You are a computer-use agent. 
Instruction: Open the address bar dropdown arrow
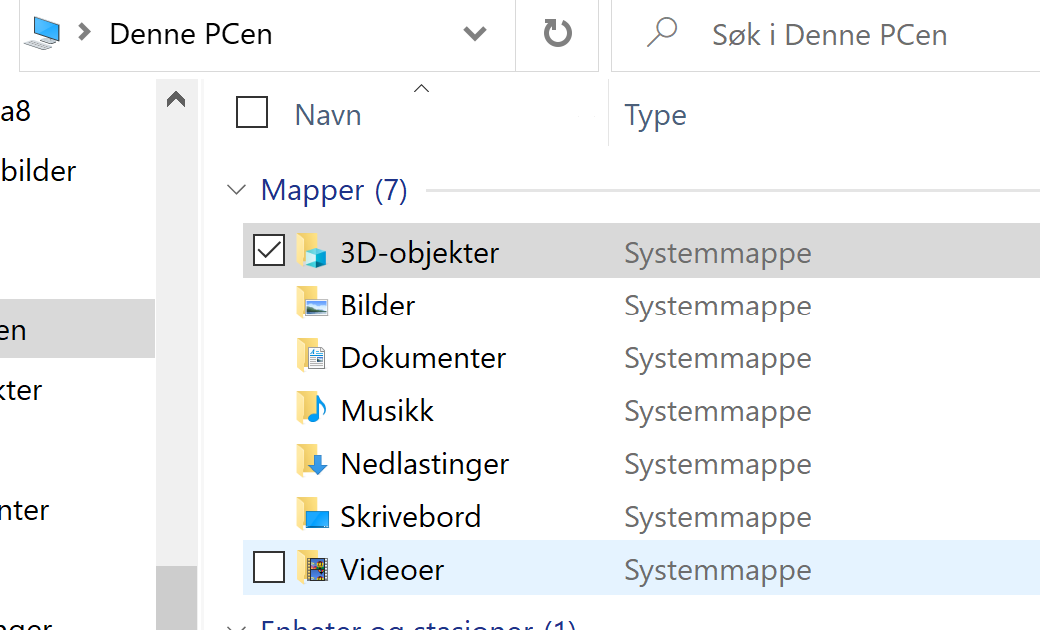[474, 33]
